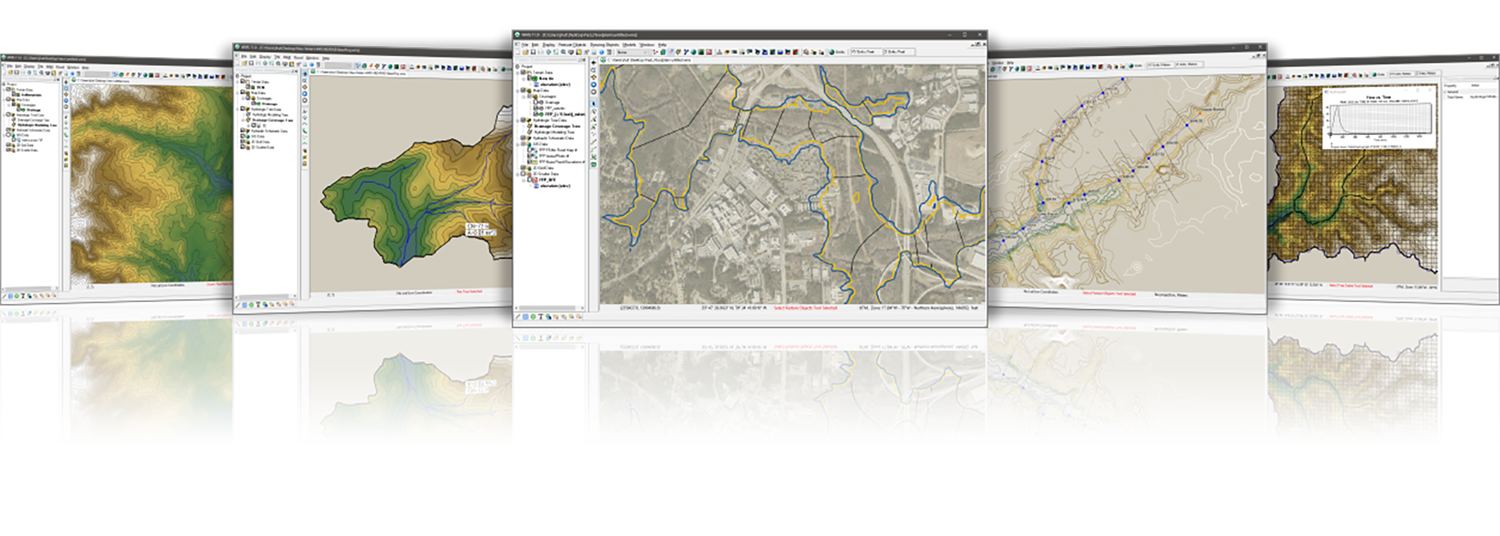
Task: Select Drainage Coverage Tree in center window
Action: [557, 126]
